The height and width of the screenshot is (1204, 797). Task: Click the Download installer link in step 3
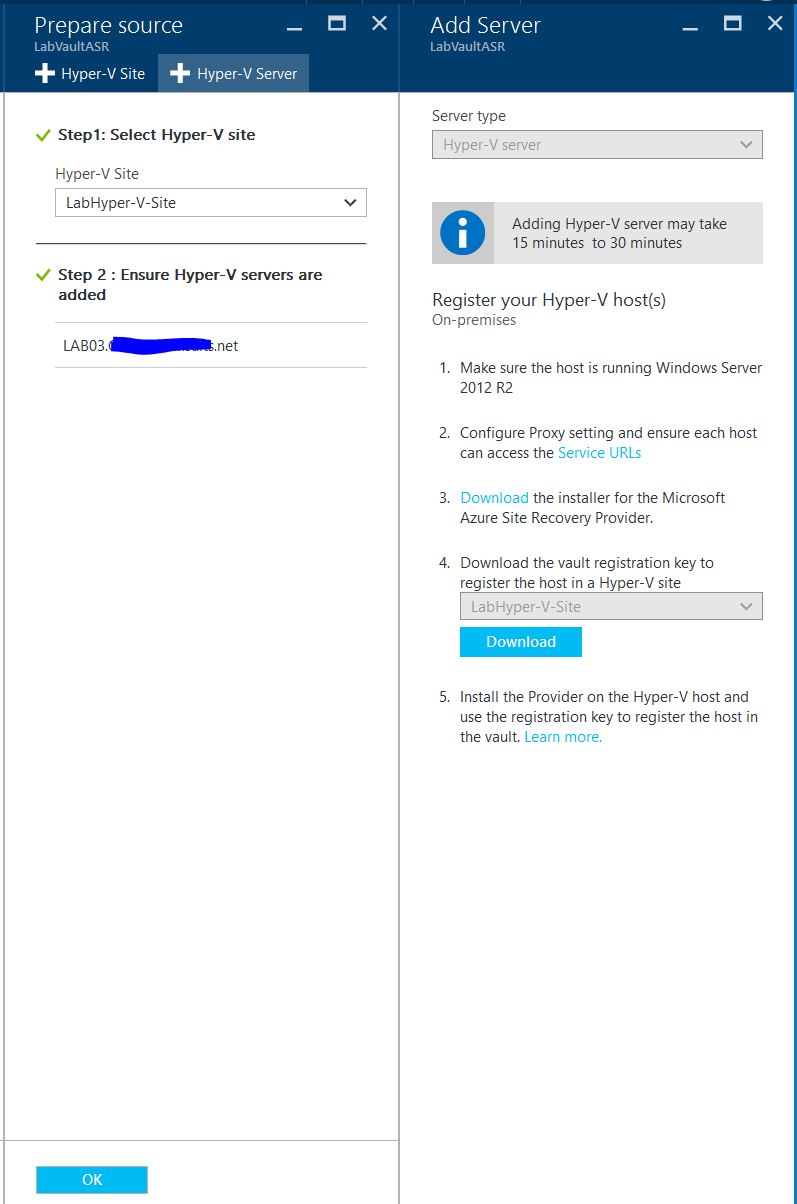click(494, 498)
